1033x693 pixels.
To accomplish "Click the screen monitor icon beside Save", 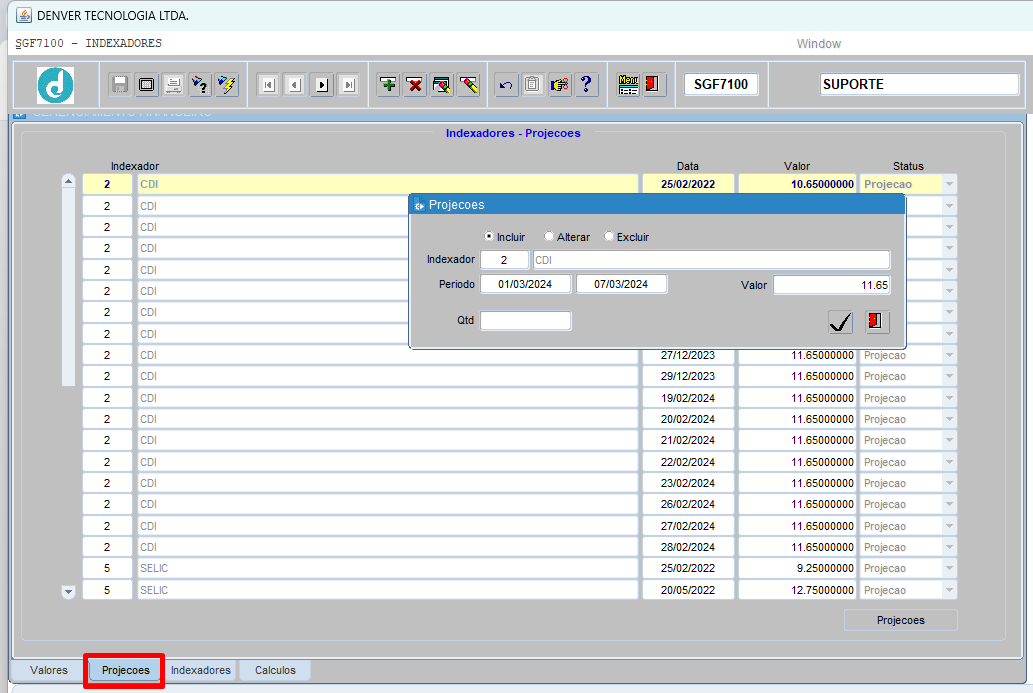I will pos(147,85).
